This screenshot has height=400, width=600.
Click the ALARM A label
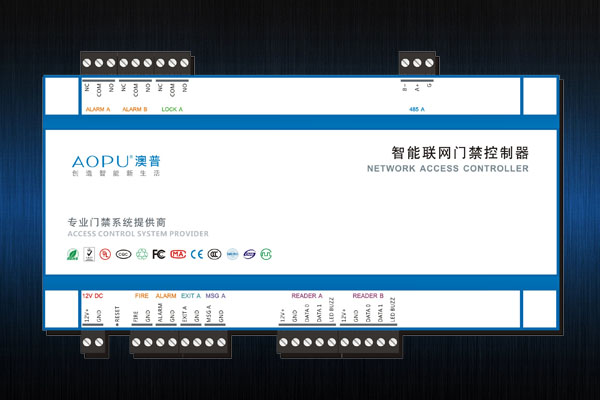click(98, 109)
